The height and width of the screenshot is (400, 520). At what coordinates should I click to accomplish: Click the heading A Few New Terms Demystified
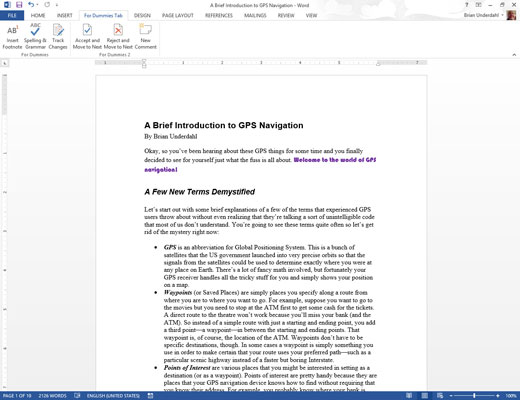pos(200,192)
